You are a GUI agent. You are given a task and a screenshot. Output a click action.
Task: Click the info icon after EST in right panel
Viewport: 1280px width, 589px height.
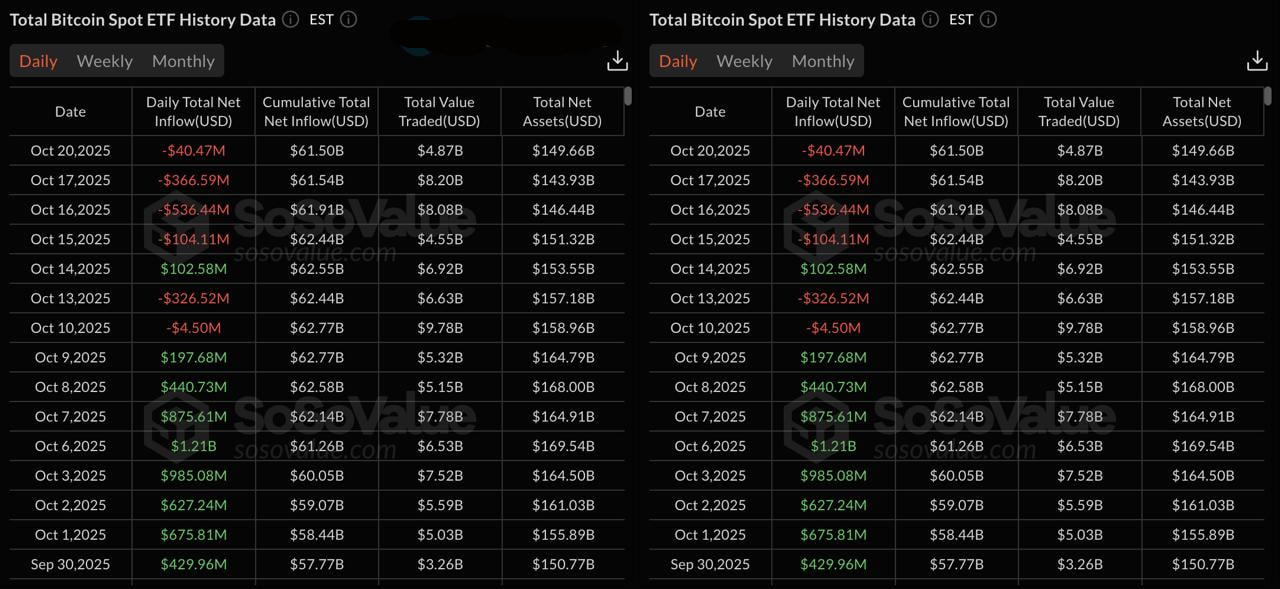click(988, 19)
